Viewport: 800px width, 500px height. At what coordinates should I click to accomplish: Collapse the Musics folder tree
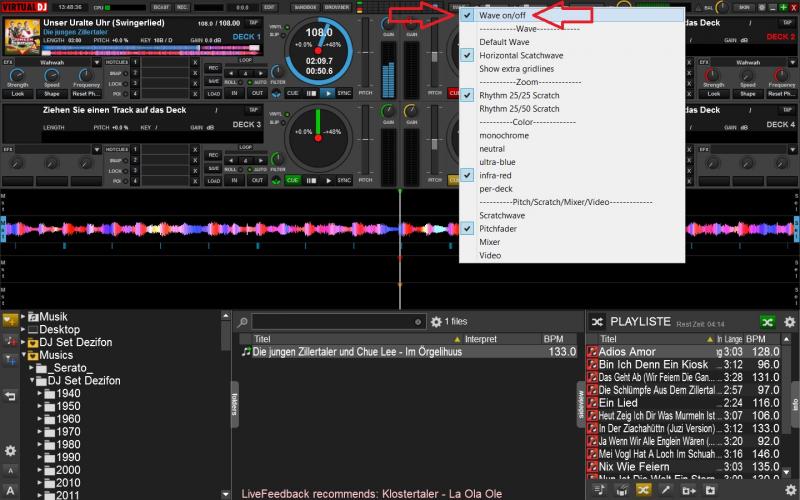click(x=22, y=355)
